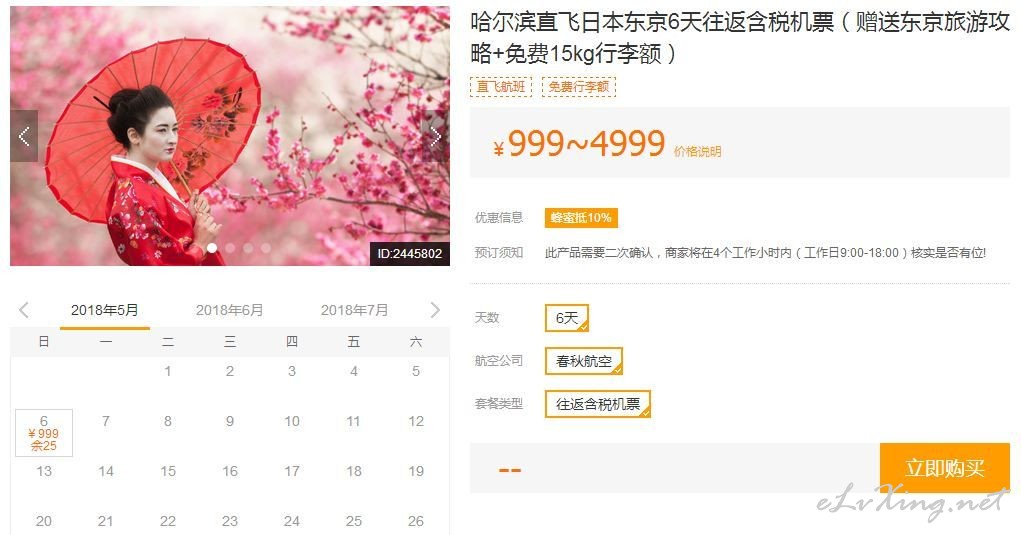This screenshot has width=1021, height=535.
Task: Select the 6天 days option
Action: point(567,318)
